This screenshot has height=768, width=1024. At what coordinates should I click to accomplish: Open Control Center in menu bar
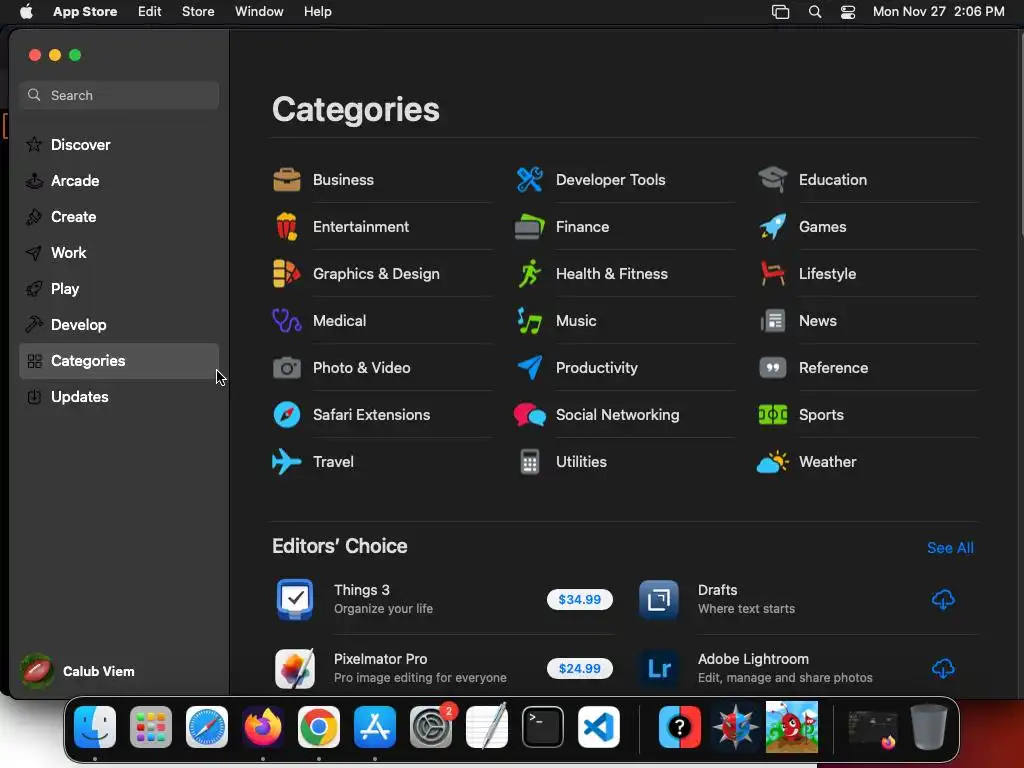(x=848, y=12)
